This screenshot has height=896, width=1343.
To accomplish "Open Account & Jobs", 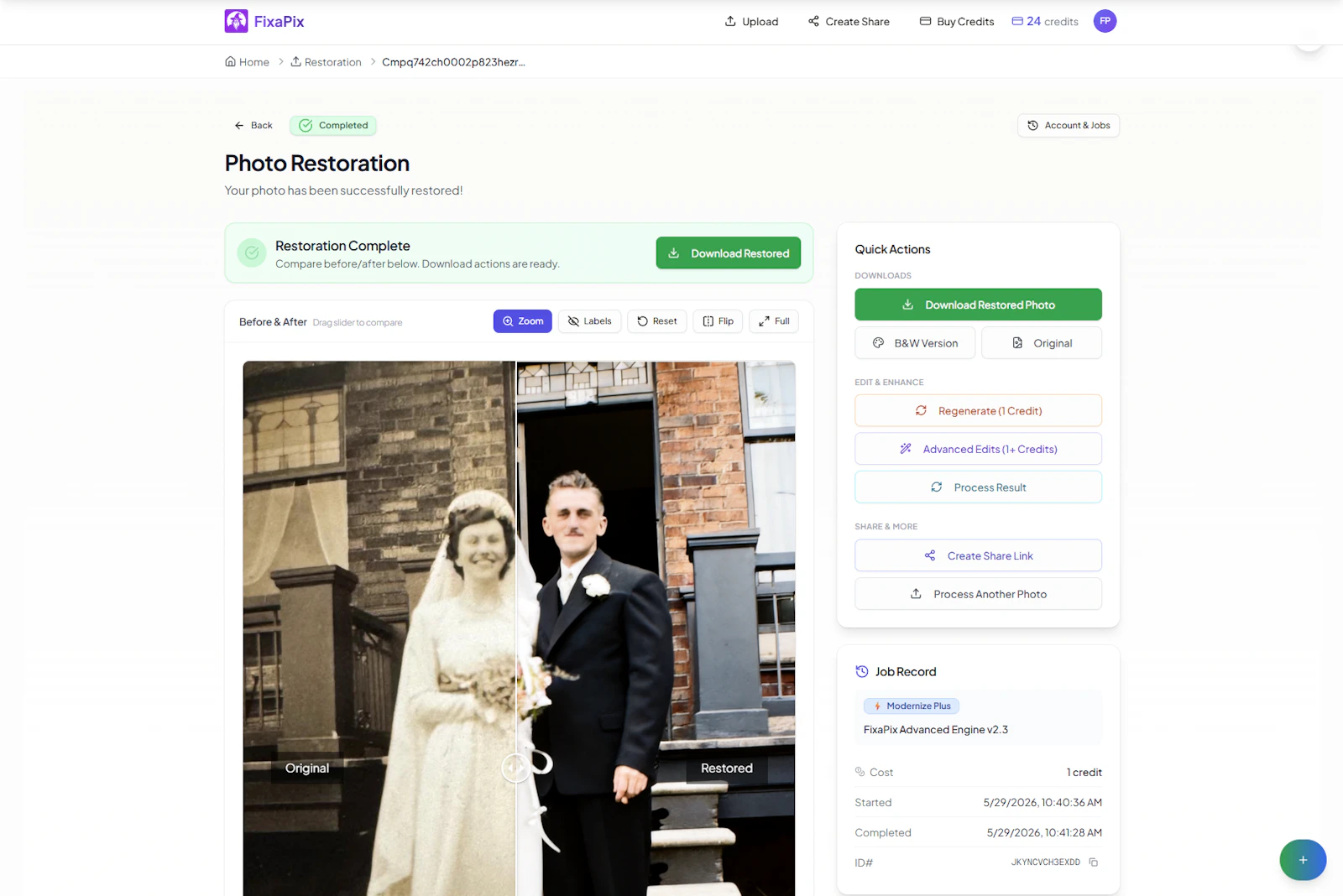I will [x=1069, y=125].
